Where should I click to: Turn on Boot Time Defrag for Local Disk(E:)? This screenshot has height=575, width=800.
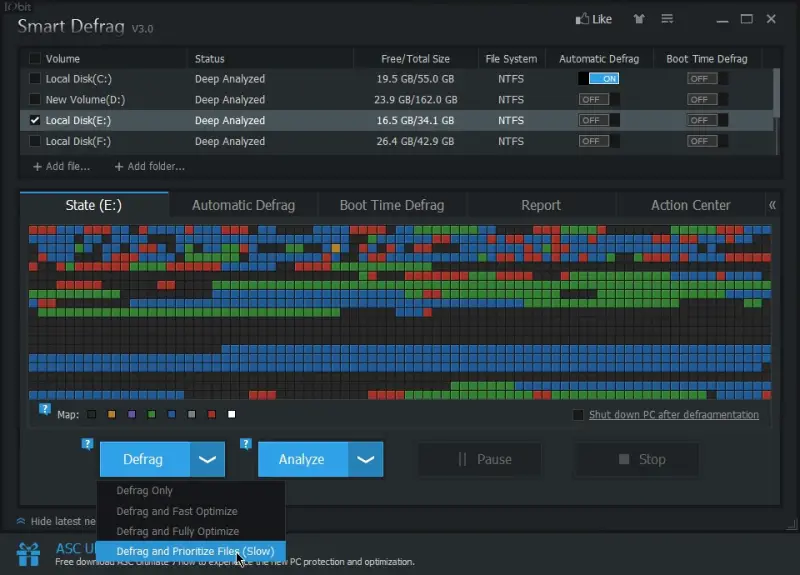pos(707,120)
